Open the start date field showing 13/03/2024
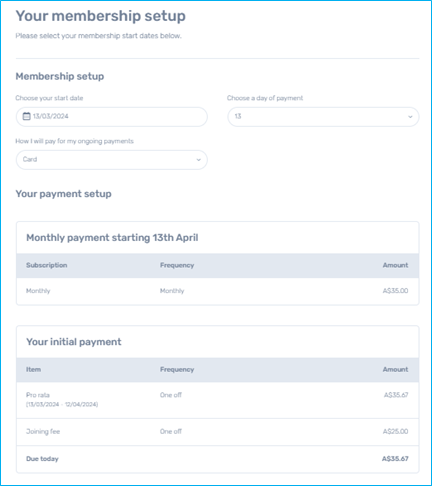The width and height of the screenshot is (432, 486). tap(112, 117)
